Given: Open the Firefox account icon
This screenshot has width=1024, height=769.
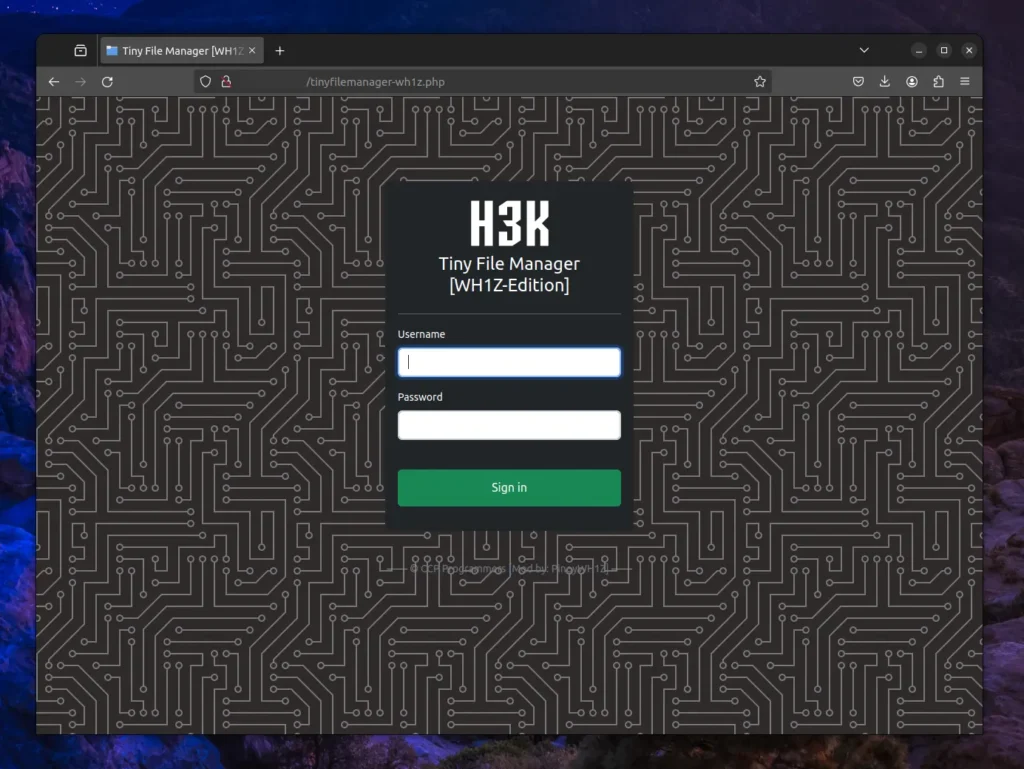Looking at the screenshot, I should pos(912,82).
